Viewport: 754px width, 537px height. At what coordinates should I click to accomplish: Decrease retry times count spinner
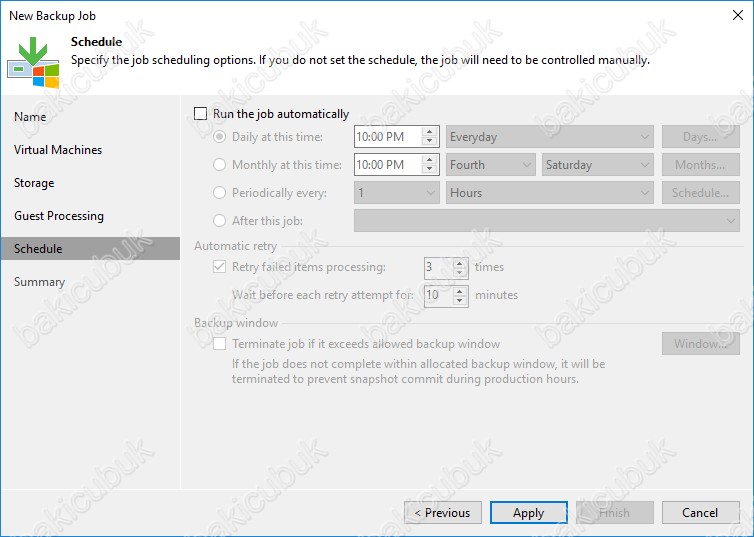[x=460, y=272]
